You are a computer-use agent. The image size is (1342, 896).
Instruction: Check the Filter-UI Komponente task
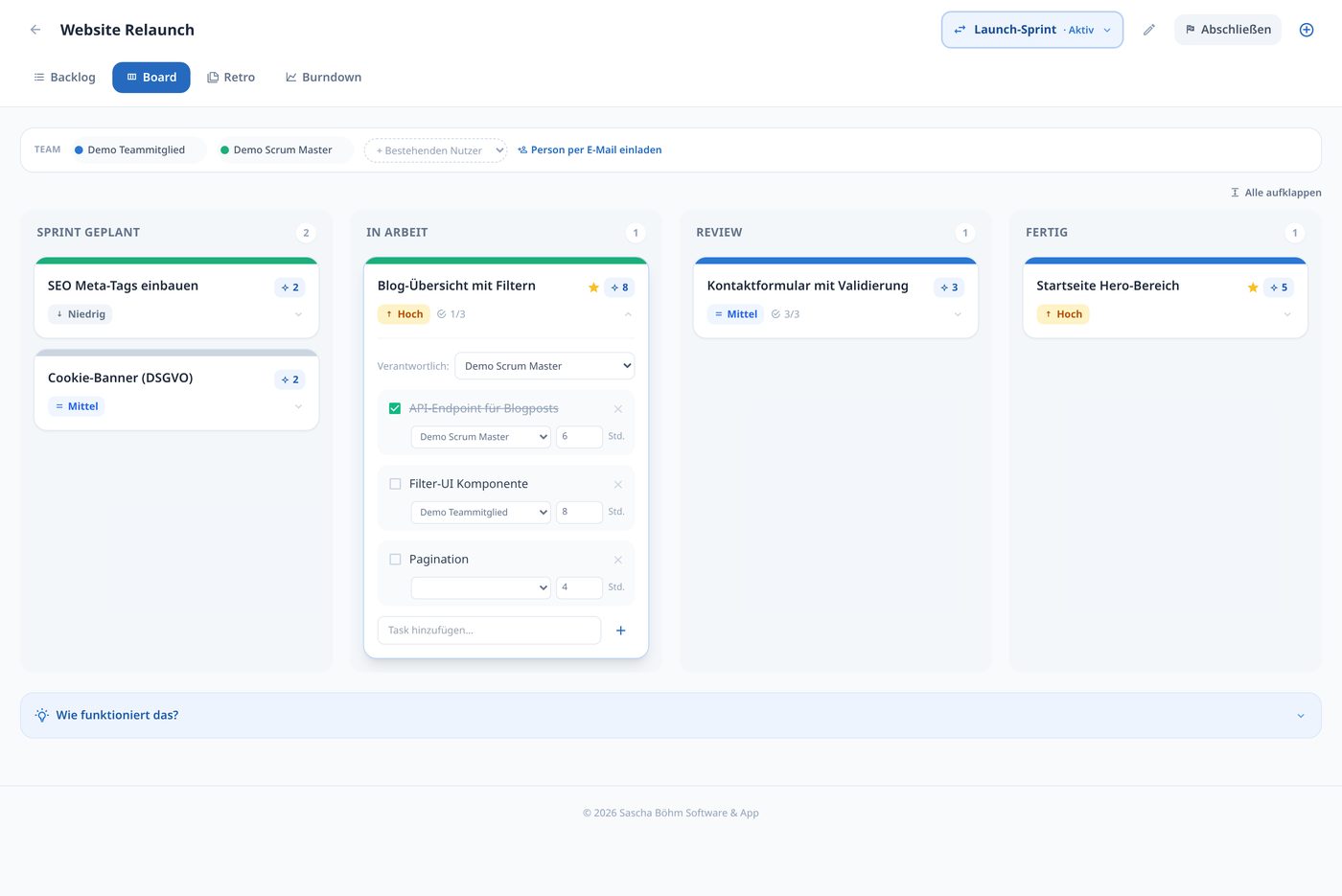395,484
